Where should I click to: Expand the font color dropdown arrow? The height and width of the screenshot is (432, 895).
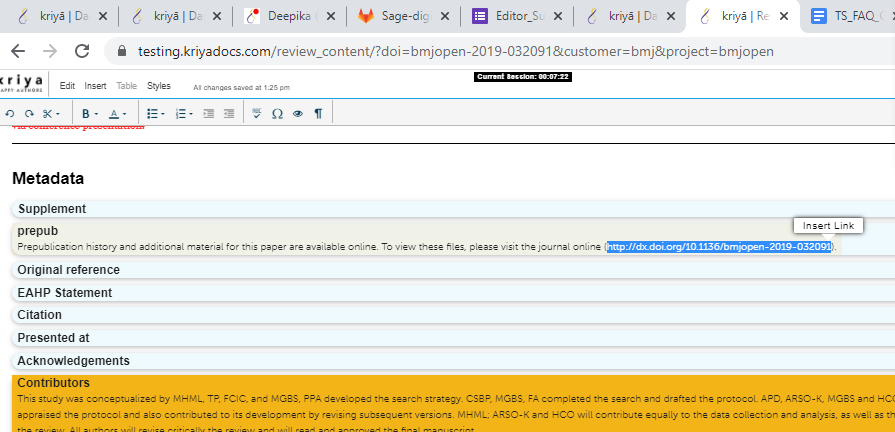coord(124,114)
